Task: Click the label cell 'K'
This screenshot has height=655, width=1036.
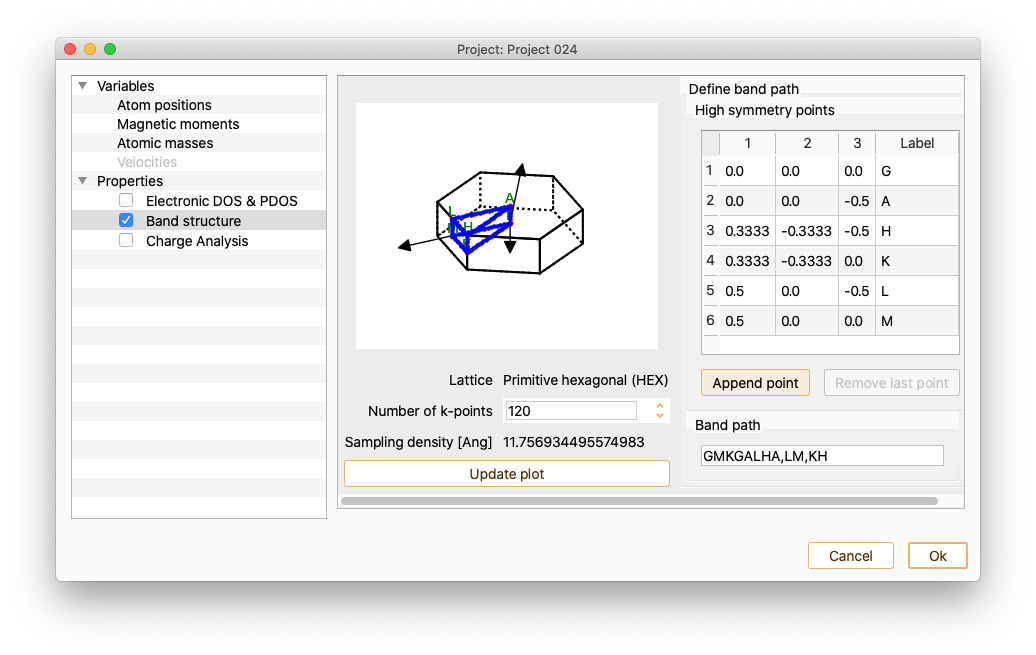Action: click(x=917, y=261)
